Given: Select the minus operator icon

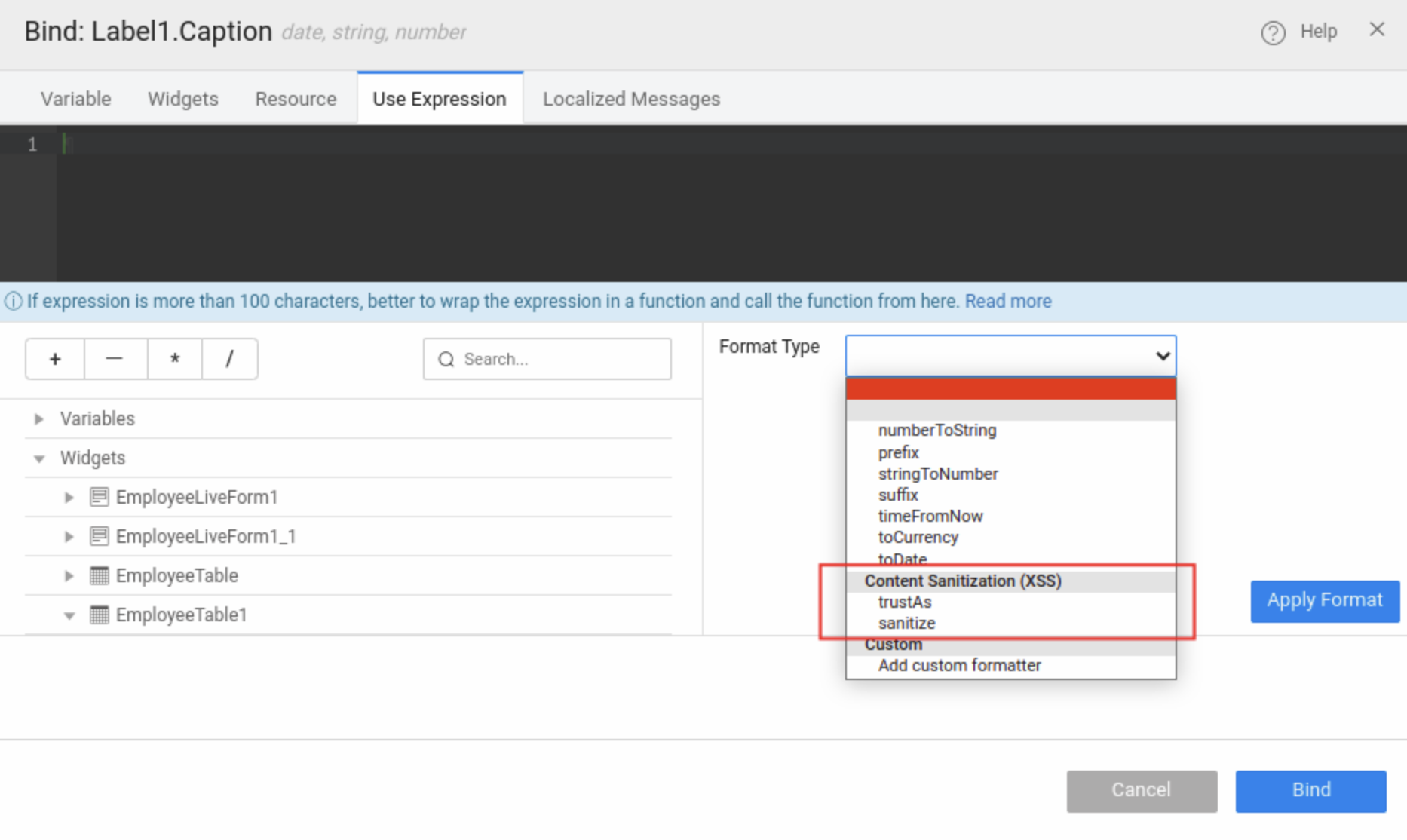Looking at the screenshot, I should point(115,359).
